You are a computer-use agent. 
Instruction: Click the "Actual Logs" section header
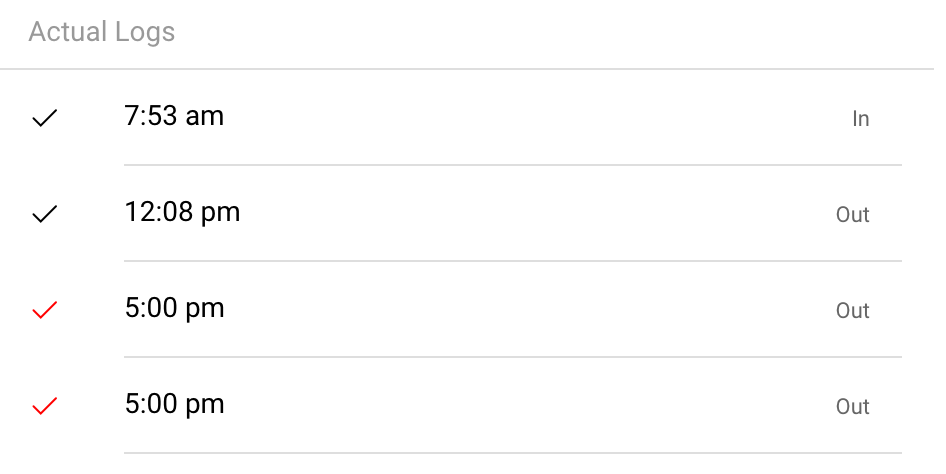pyautogui.click(x=102, y=32)
